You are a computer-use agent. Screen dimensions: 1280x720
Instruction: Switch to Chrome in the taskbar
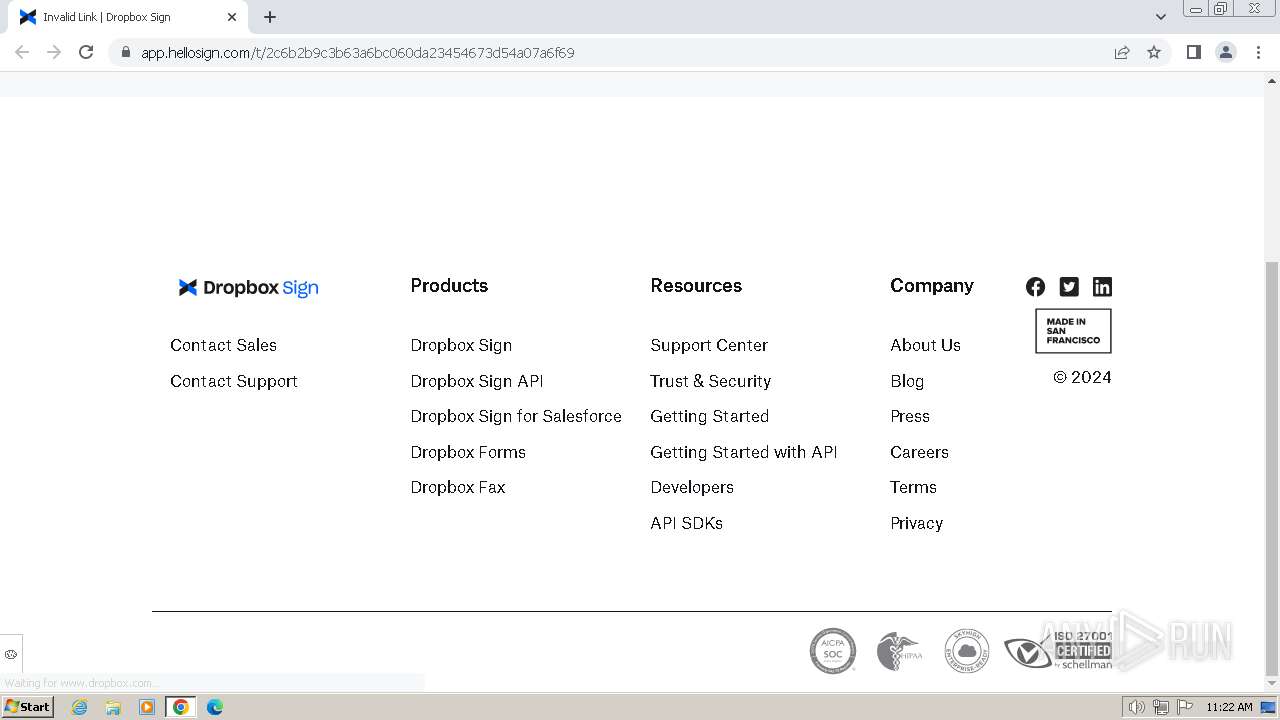[x=181, y=707]
